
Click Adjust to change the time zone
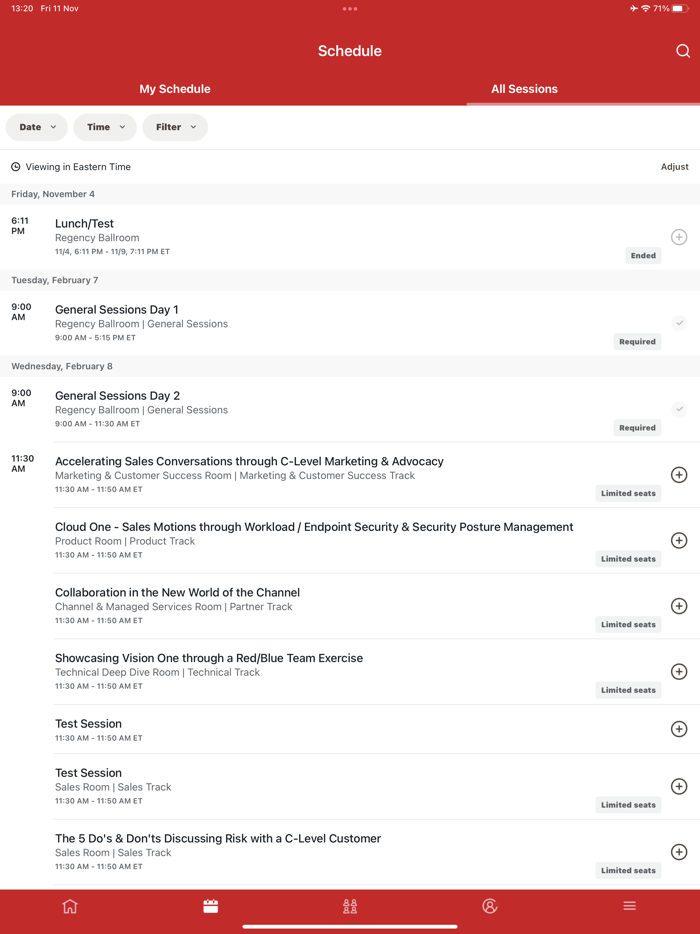point(675,166)
